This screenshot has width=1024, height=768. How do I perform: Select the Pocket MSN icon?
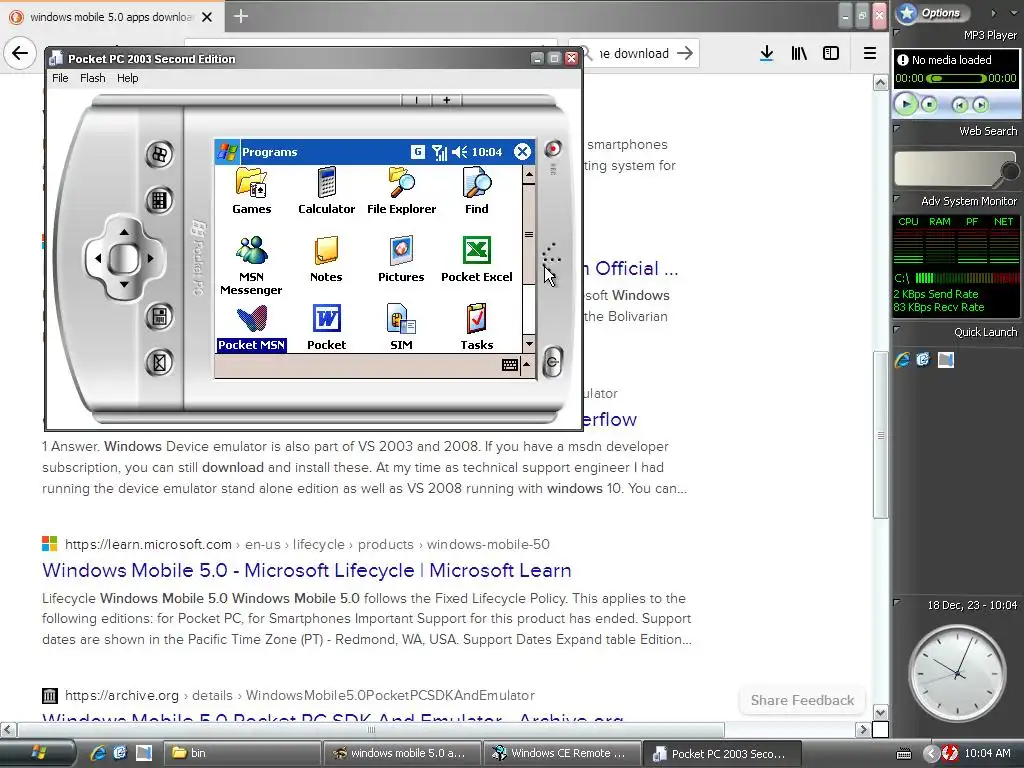(251, 328)
